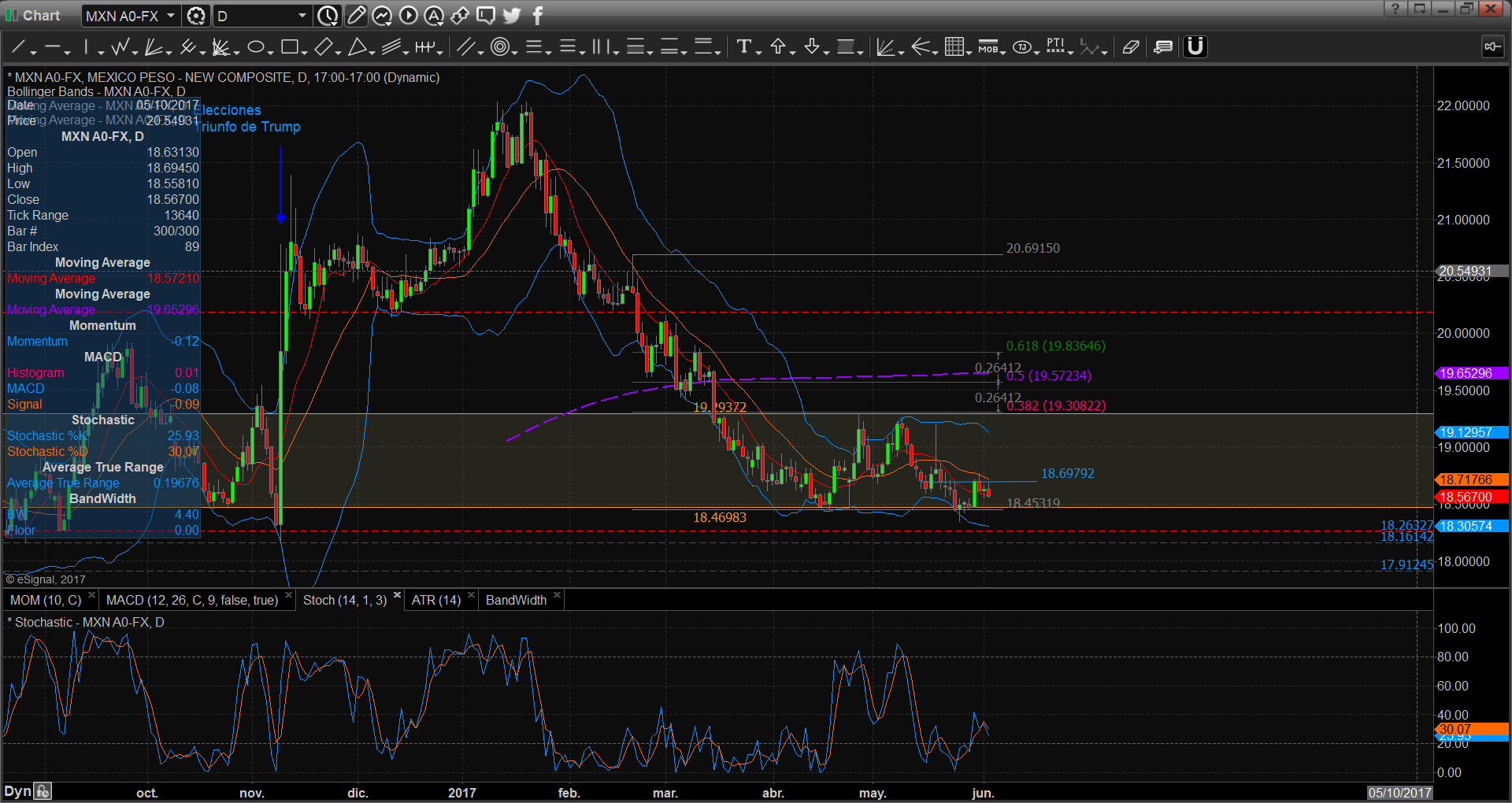1512x803 pixels.
Task: Click the eraser tool
Action: coord(1131,47)
